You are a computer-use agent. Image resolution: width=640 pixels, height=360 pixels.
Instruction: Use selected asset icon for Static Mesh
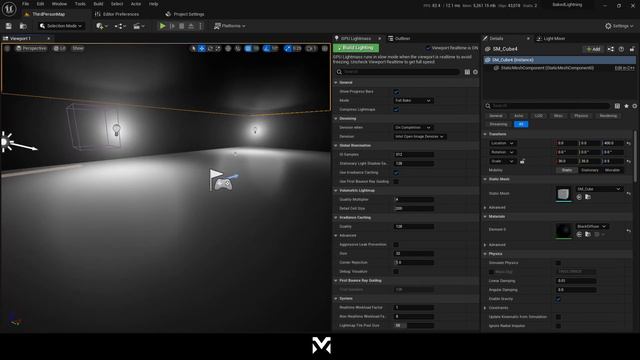(x=579, y=197)
